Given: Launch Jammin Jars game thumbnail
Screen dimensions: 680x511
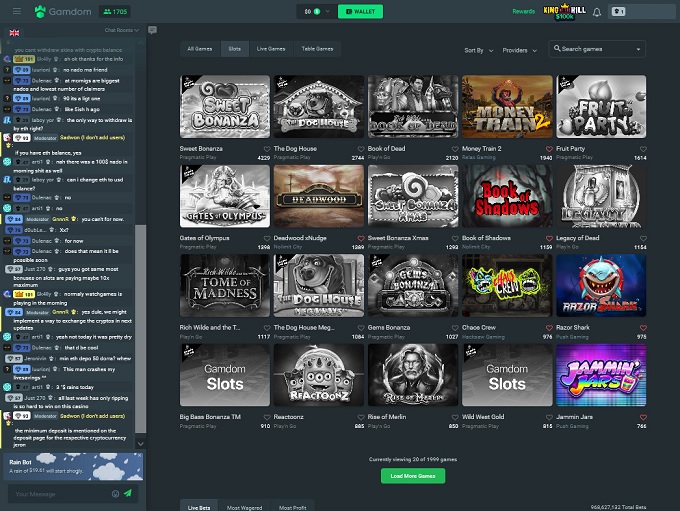Looking at the screenshot, I should (x=601, y=375).
